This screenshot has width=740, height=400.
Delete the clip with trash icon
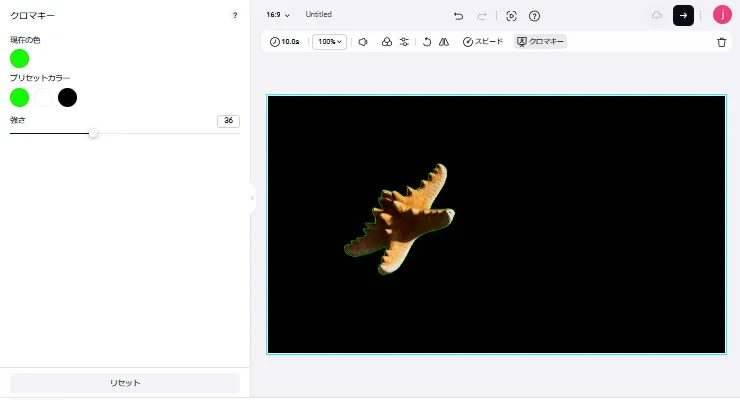coord(721,42)
